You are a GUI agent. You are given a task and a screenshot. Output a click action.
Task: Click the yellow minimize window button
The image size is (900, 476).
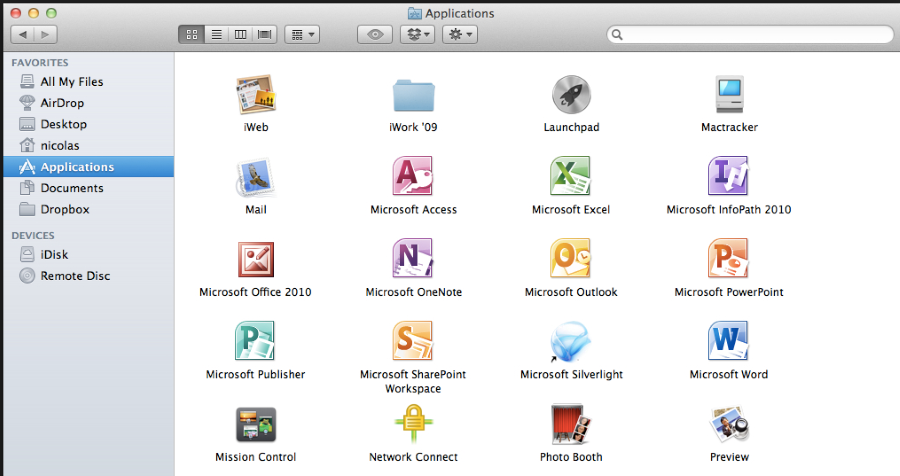tap(33, 13)
